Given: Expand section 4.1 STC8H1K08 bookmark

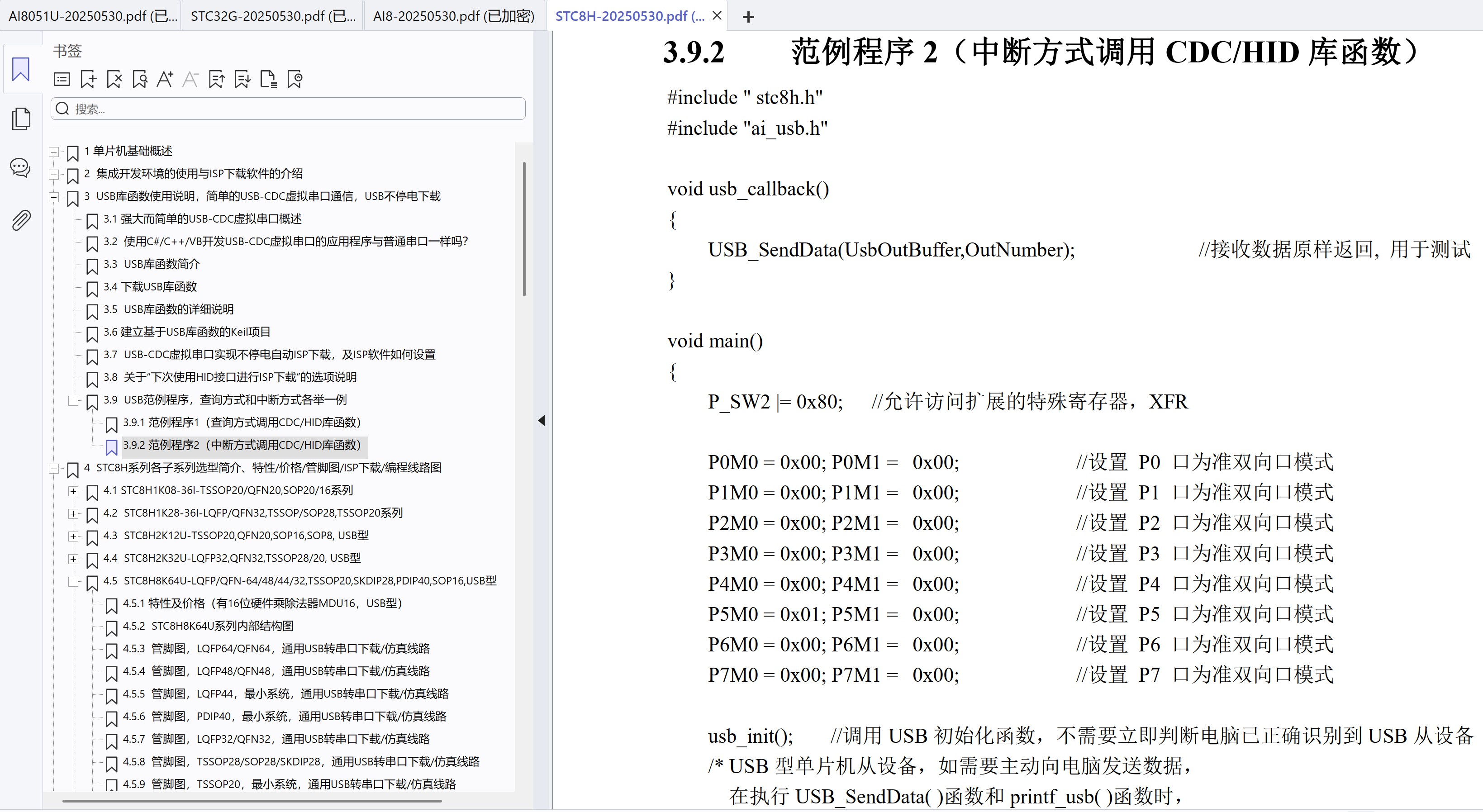Looking at the screenshot, I should pyautogui.click(x=73, y=491).
